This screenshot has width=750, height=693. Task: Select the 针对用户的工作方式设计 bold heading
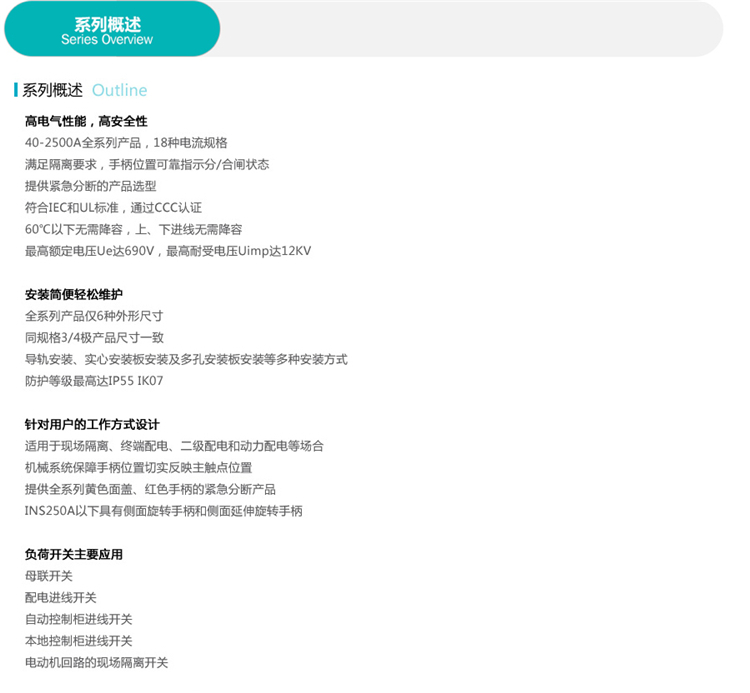click(x=92, y=424)
